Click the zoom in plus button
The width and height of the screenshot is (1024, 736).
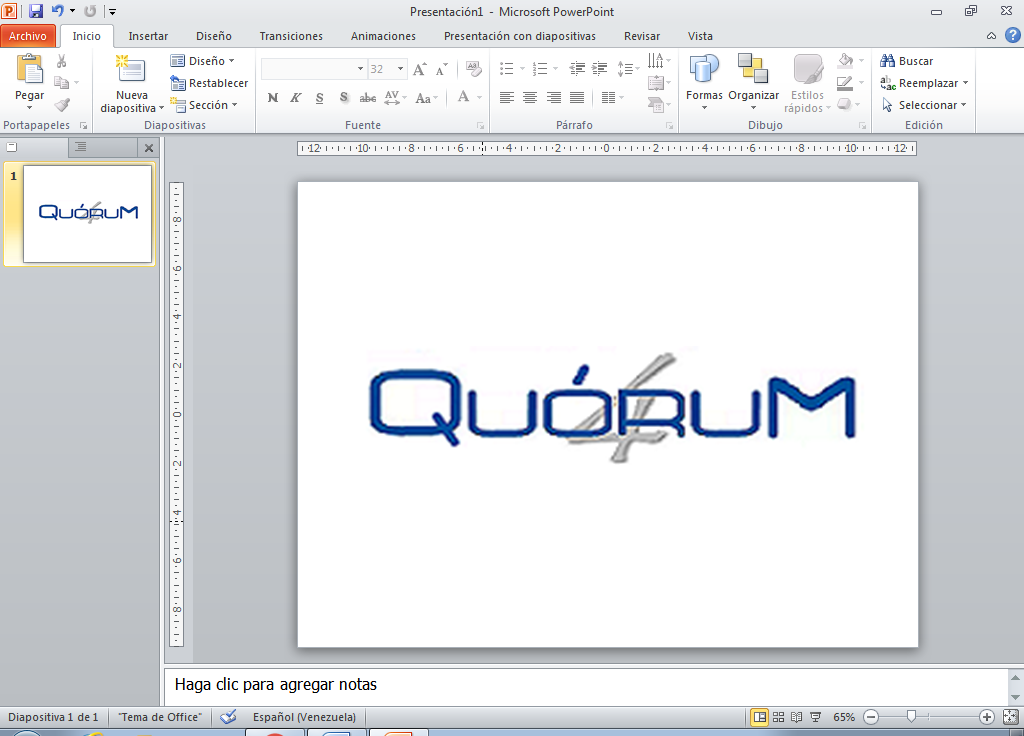click(987, 717)
